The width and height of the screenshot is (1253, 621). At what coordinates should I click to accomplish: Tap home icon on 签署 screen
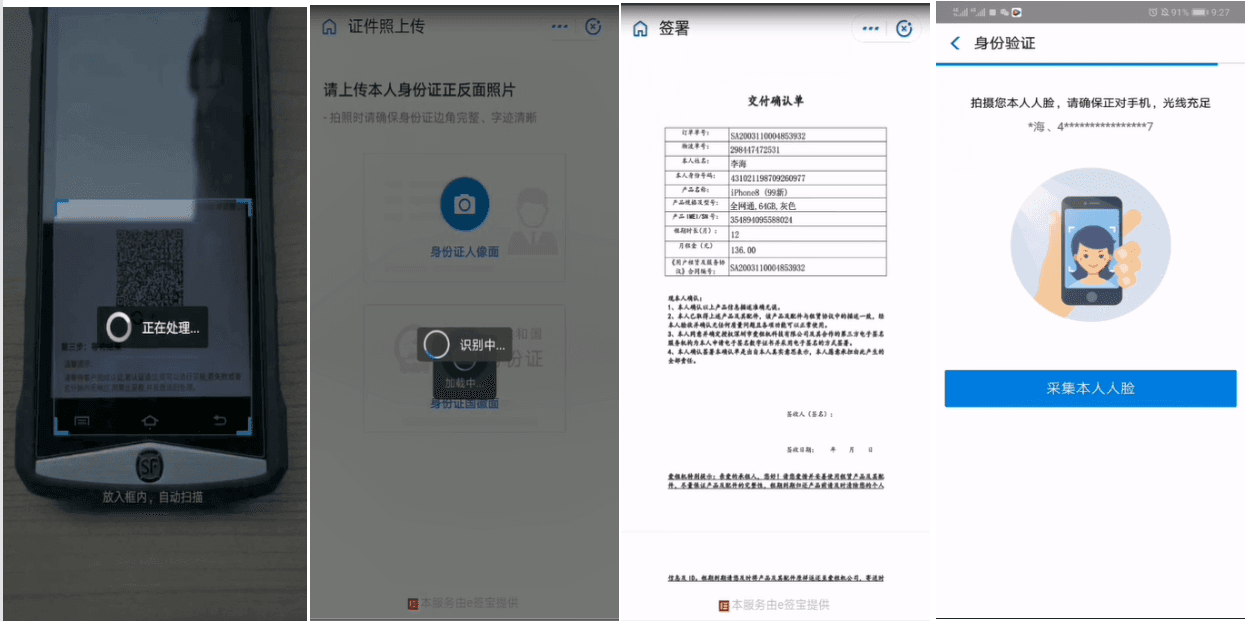pyautogui.click(x=640, y=29)
